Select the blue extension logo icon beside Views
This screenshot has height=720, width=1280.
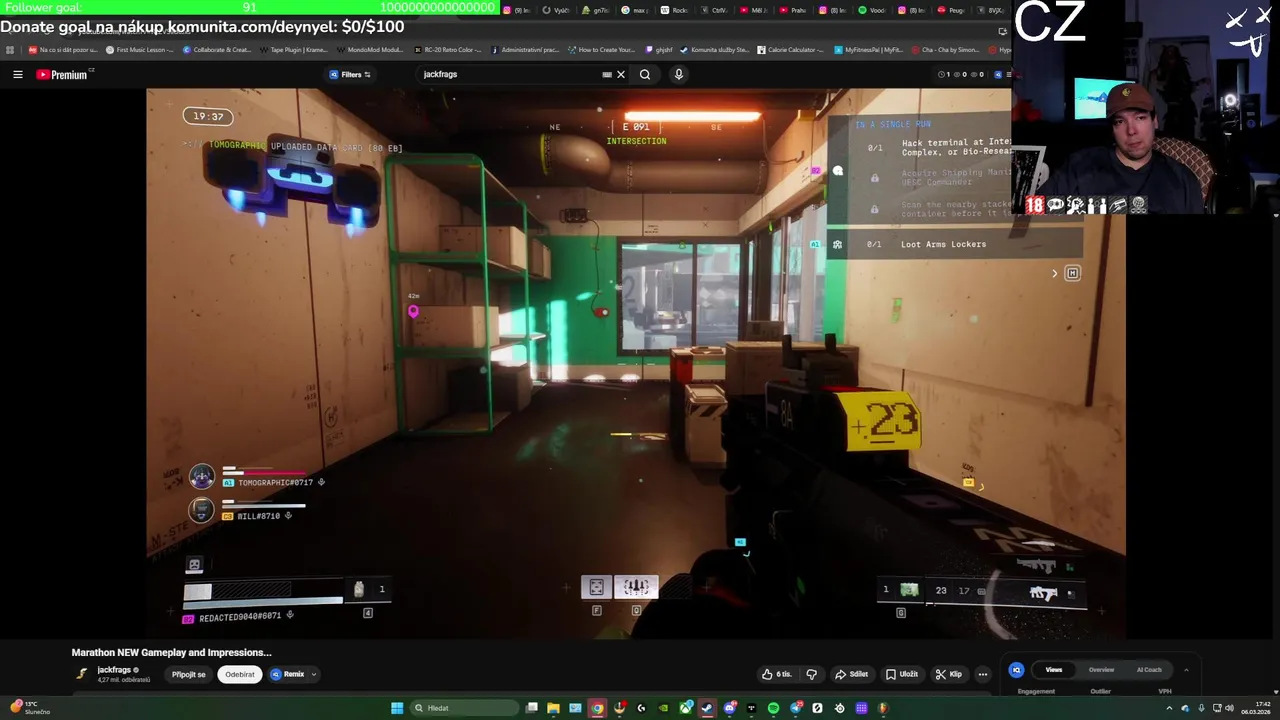(1016, 670)
